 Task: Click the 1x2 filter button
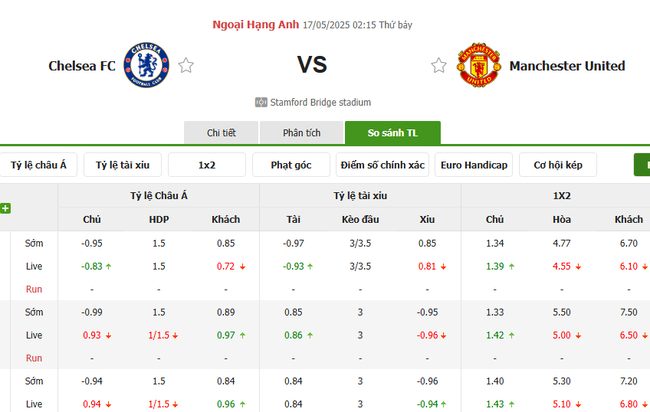207,165
